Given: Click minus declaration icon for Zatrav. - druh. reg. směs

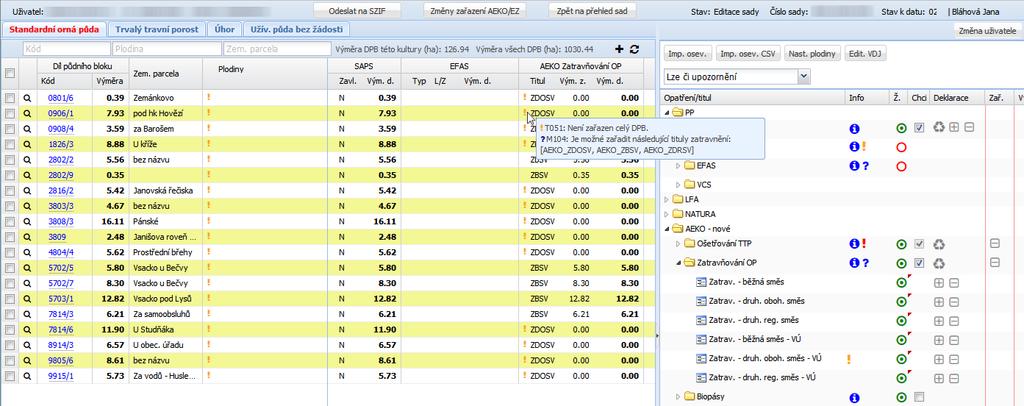Looking at the screenshot, I should tap(954, 320).
